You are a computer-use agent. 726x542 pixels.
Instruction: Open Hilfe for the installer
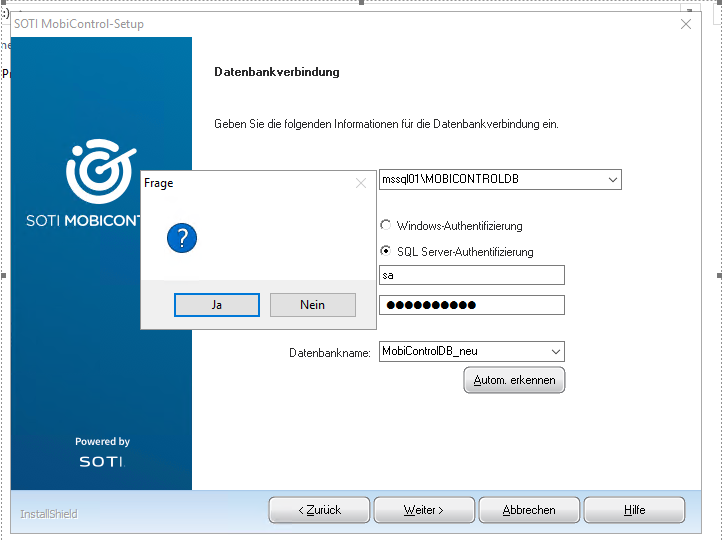click(x=634, y=510)
